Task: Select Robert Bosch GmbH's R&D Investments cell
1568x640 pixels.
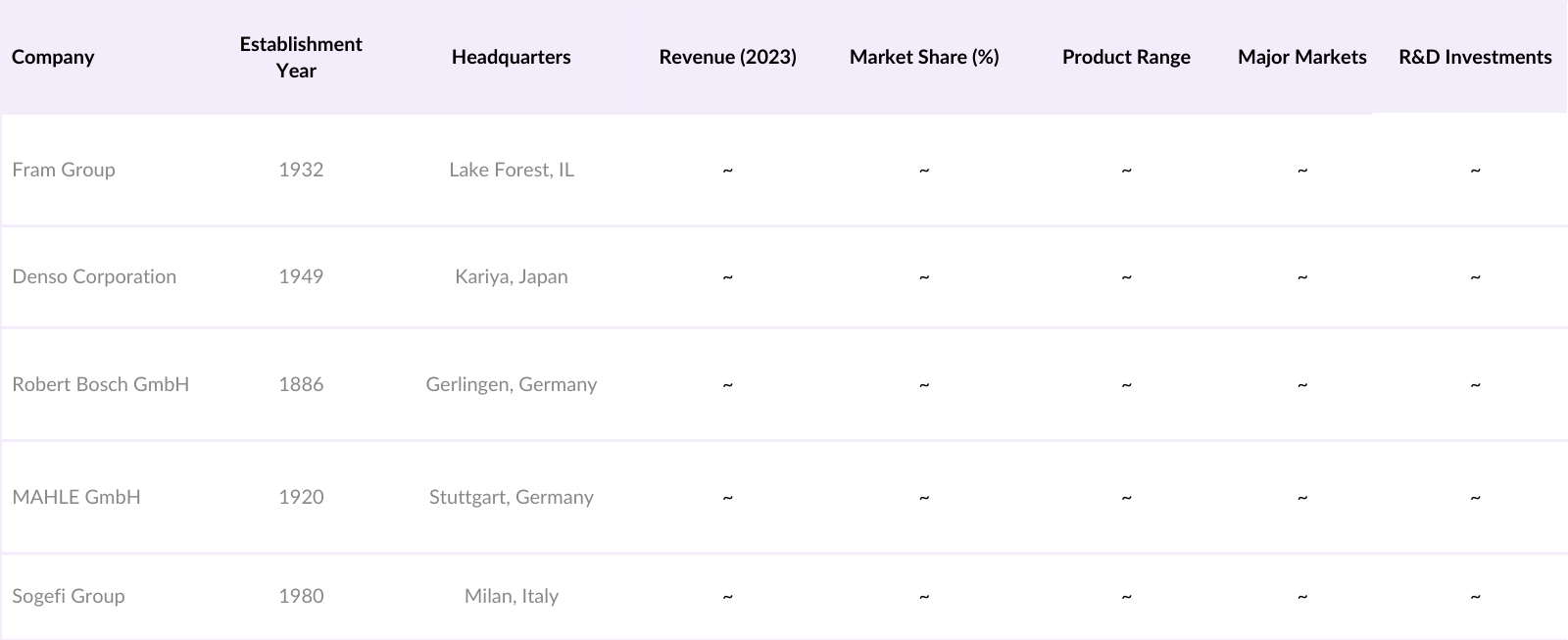Action: coord(1475,385)
